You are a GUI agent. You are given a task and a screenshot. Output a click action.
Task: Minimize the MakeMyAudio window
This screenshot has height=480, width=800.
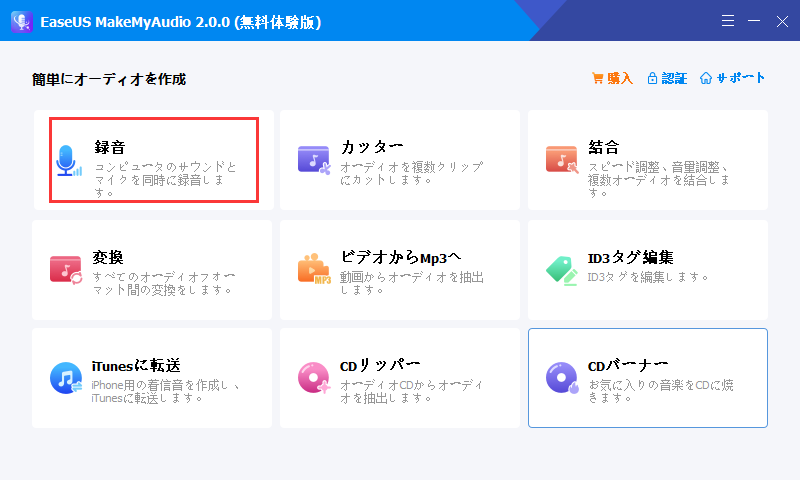[754, 21]
